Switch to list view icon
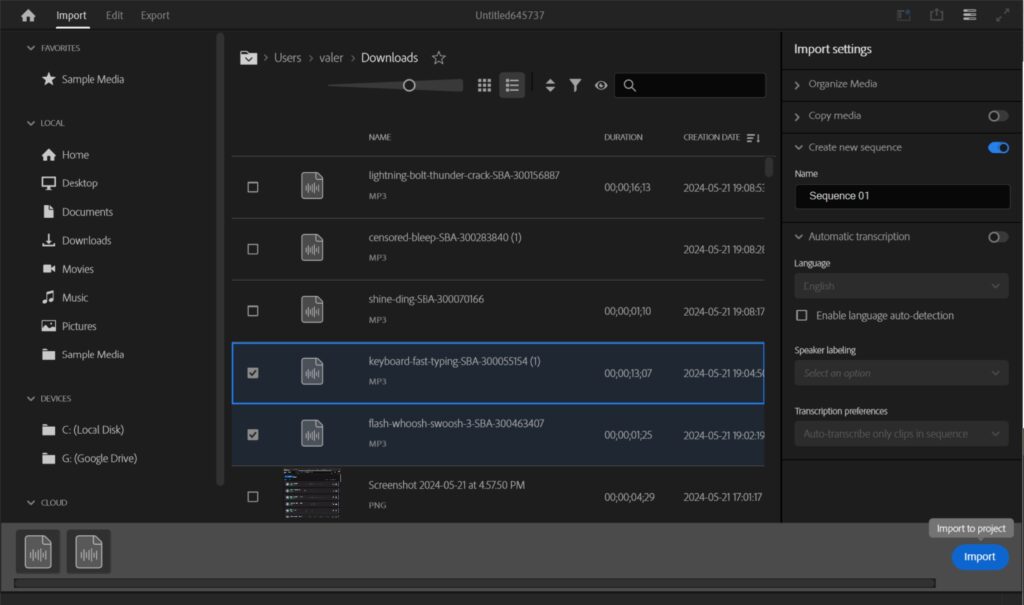 tap(512, 86)
